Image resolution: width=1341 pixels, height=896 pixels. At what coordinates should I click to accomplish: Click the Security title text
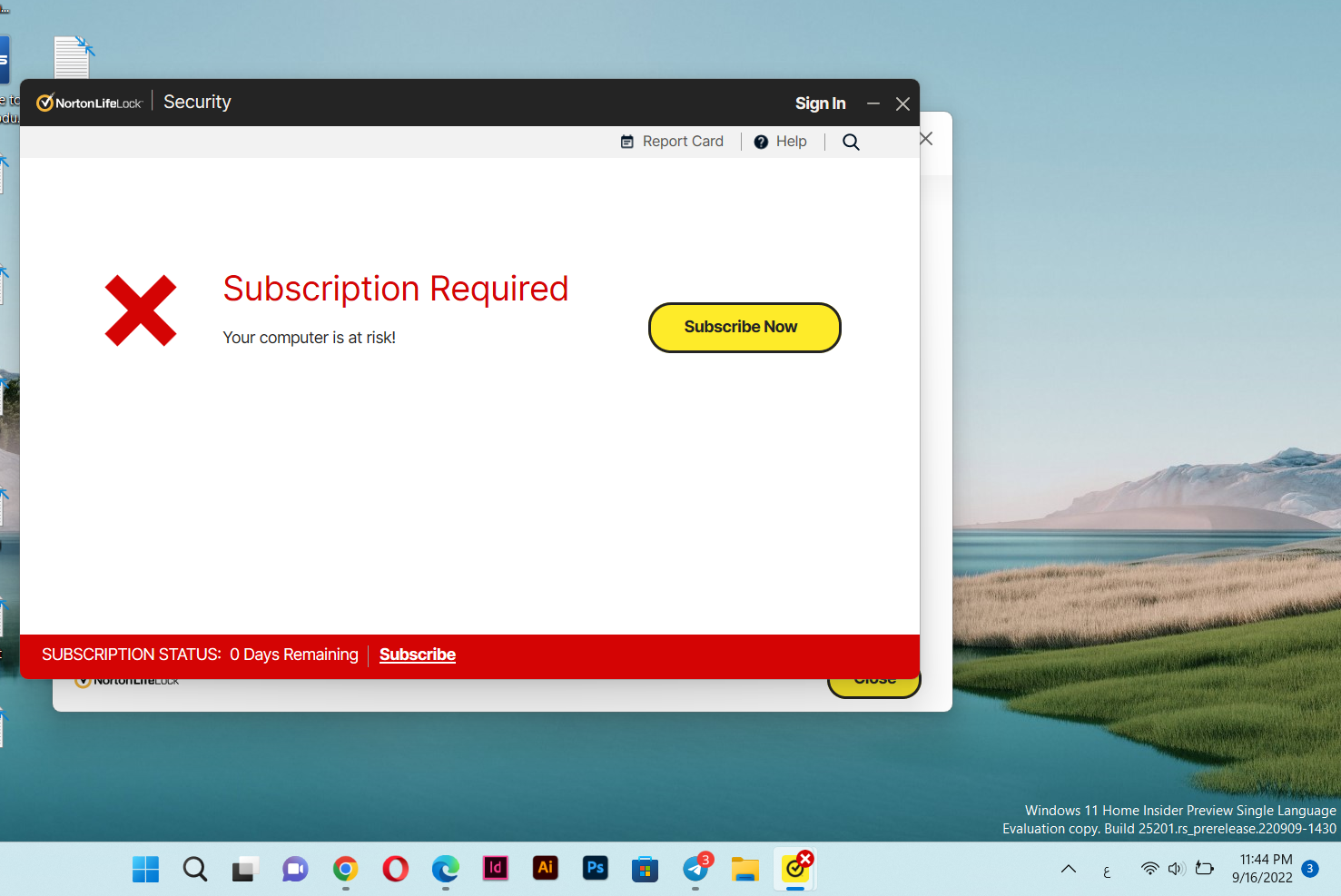197,103
